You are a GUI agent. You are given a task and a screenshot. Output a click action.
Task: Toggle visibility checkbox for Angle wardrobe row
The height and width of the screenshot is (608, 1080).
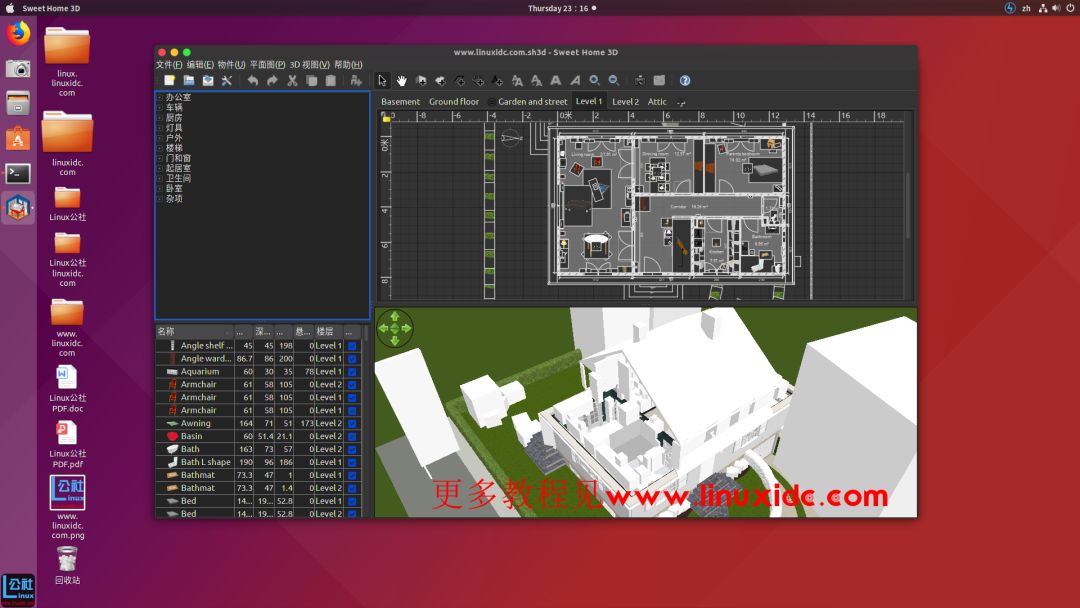pos(352,359)
